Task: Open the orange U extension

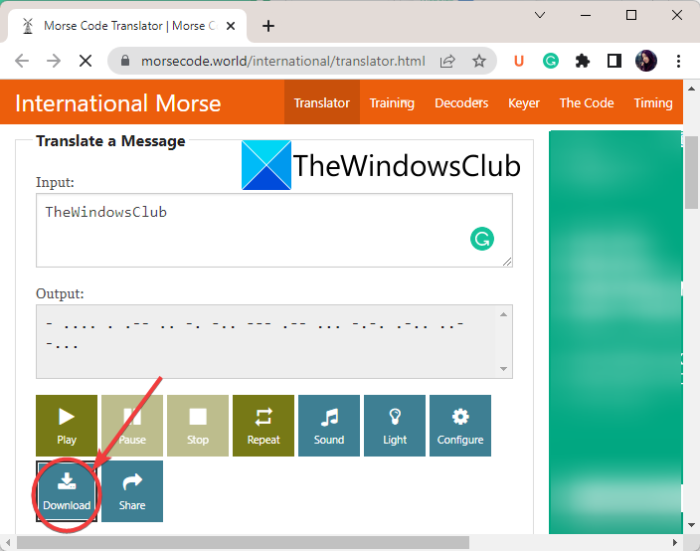Action: point(519,61)
